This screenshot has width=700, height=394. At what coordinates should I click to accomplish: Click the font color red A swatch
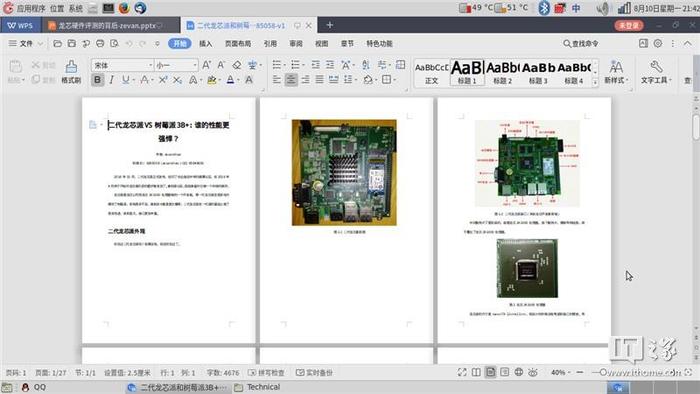tap(230, 80)
